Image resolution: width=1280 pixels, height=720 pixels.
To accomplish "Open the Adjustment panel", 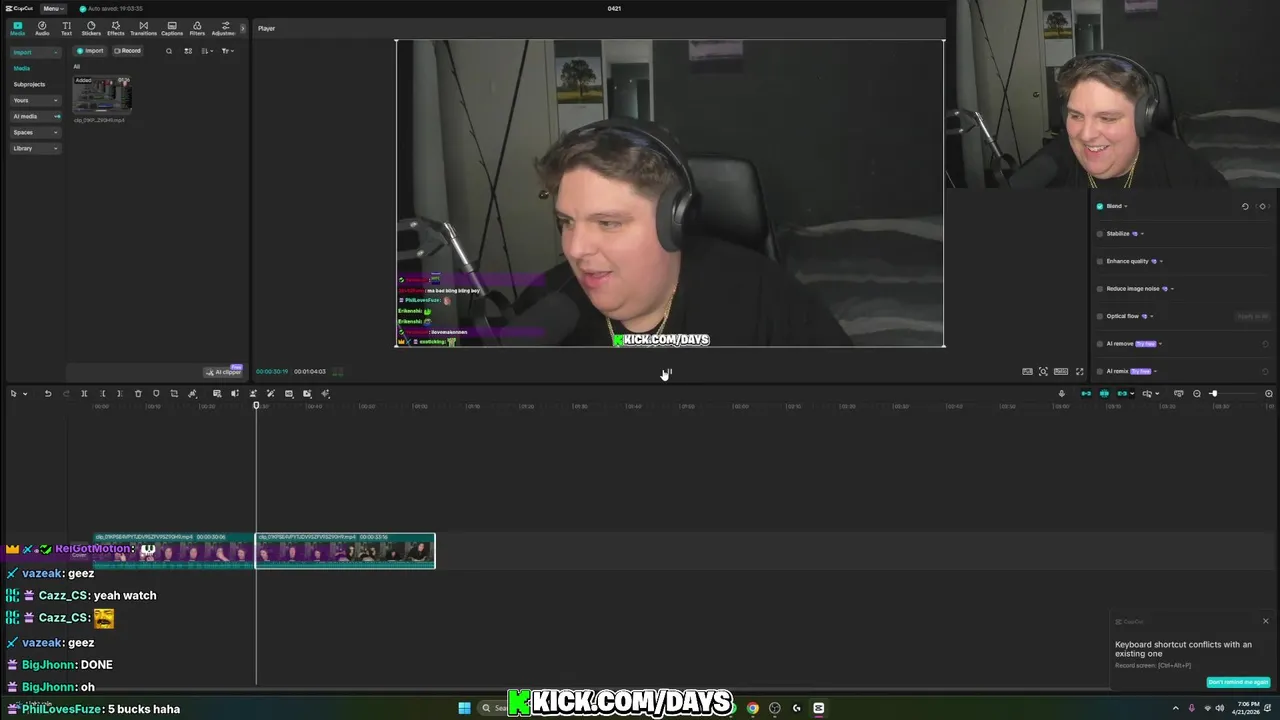I will (224, 28).
